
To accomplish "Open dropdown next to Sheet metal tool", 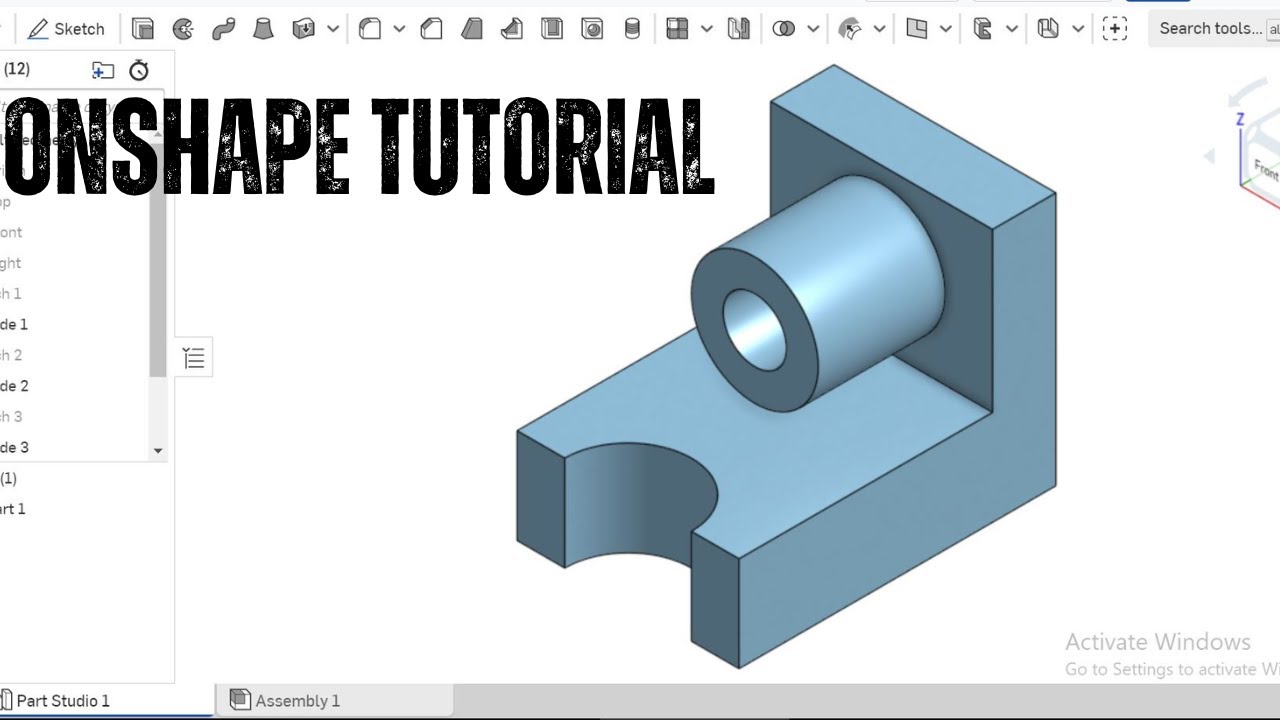I will 1077,29.
